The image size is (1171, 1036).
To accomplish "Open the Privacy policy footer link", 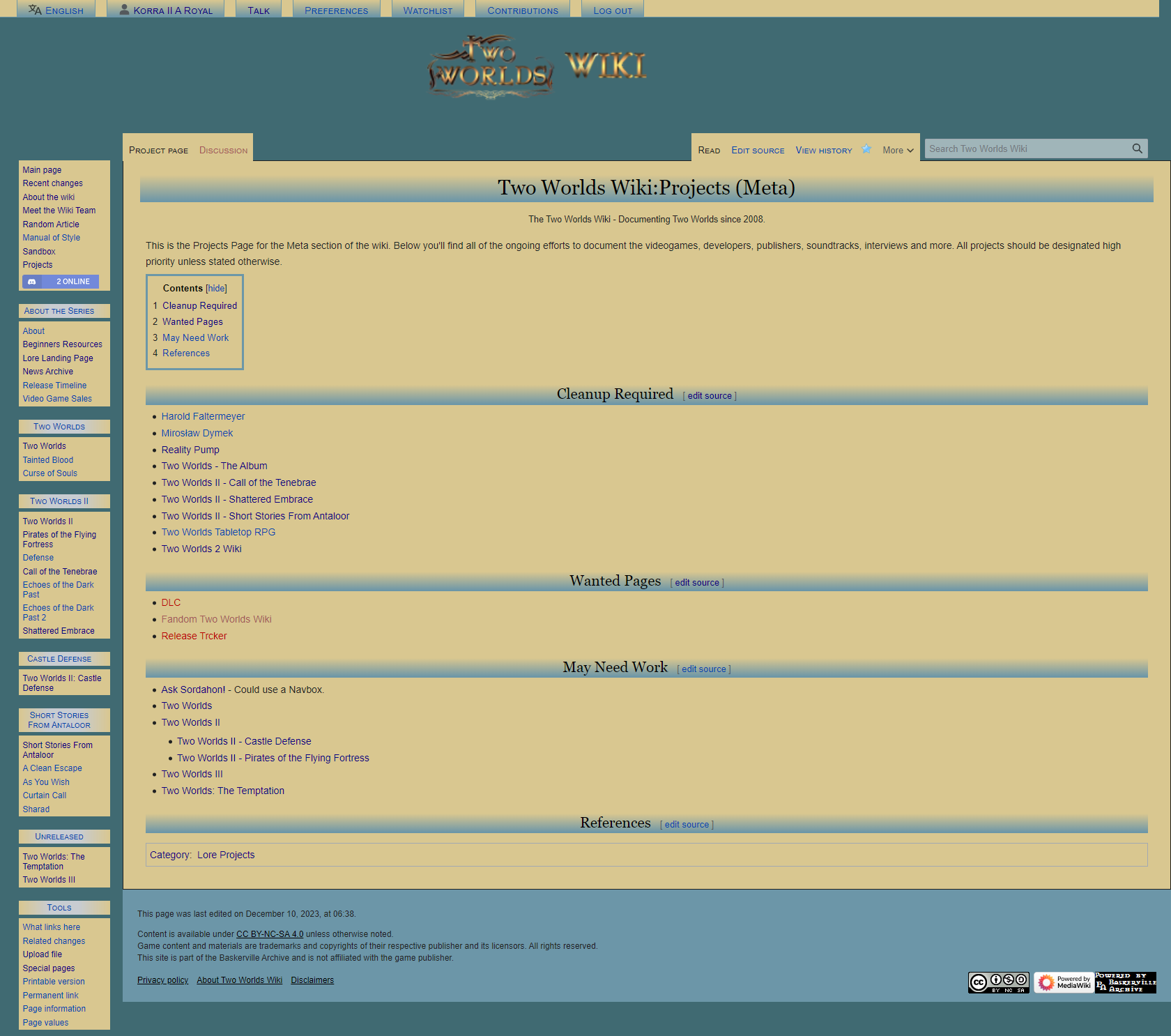I will pyautogui.click(x=162, y=980).
